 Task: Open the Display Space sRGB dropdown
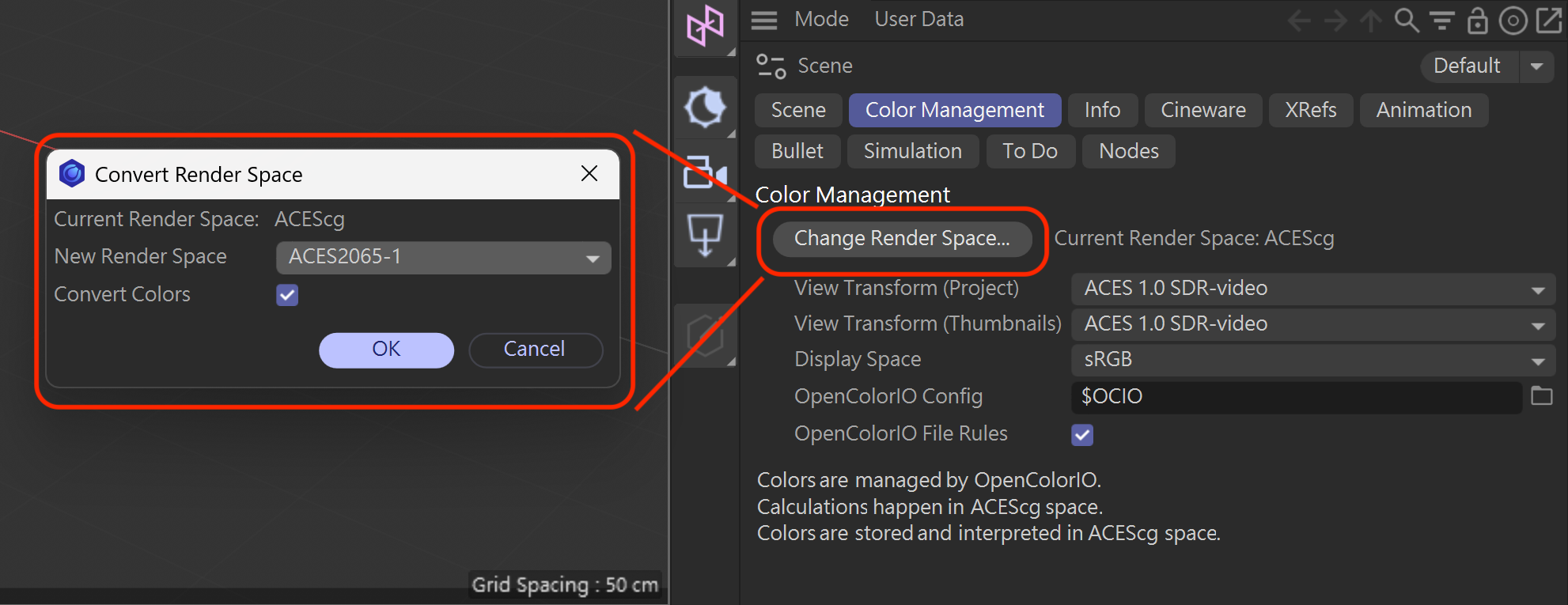(x=1312, y=360)
